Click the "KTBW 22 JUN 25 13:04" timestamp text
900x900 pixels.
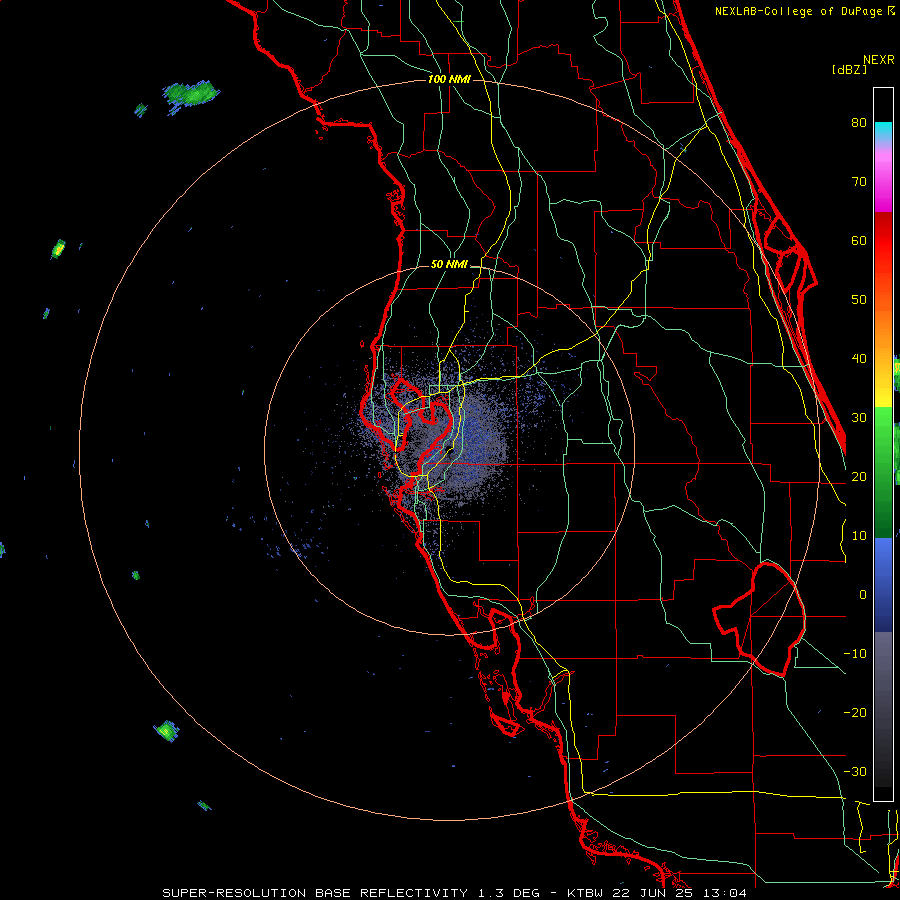657,893
